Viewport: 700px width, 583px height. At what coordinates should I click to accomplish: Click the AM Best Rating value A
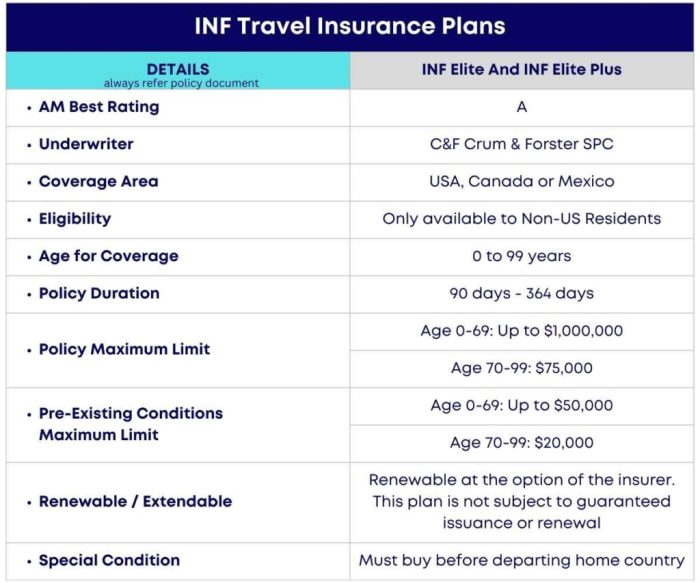(521, 107)
